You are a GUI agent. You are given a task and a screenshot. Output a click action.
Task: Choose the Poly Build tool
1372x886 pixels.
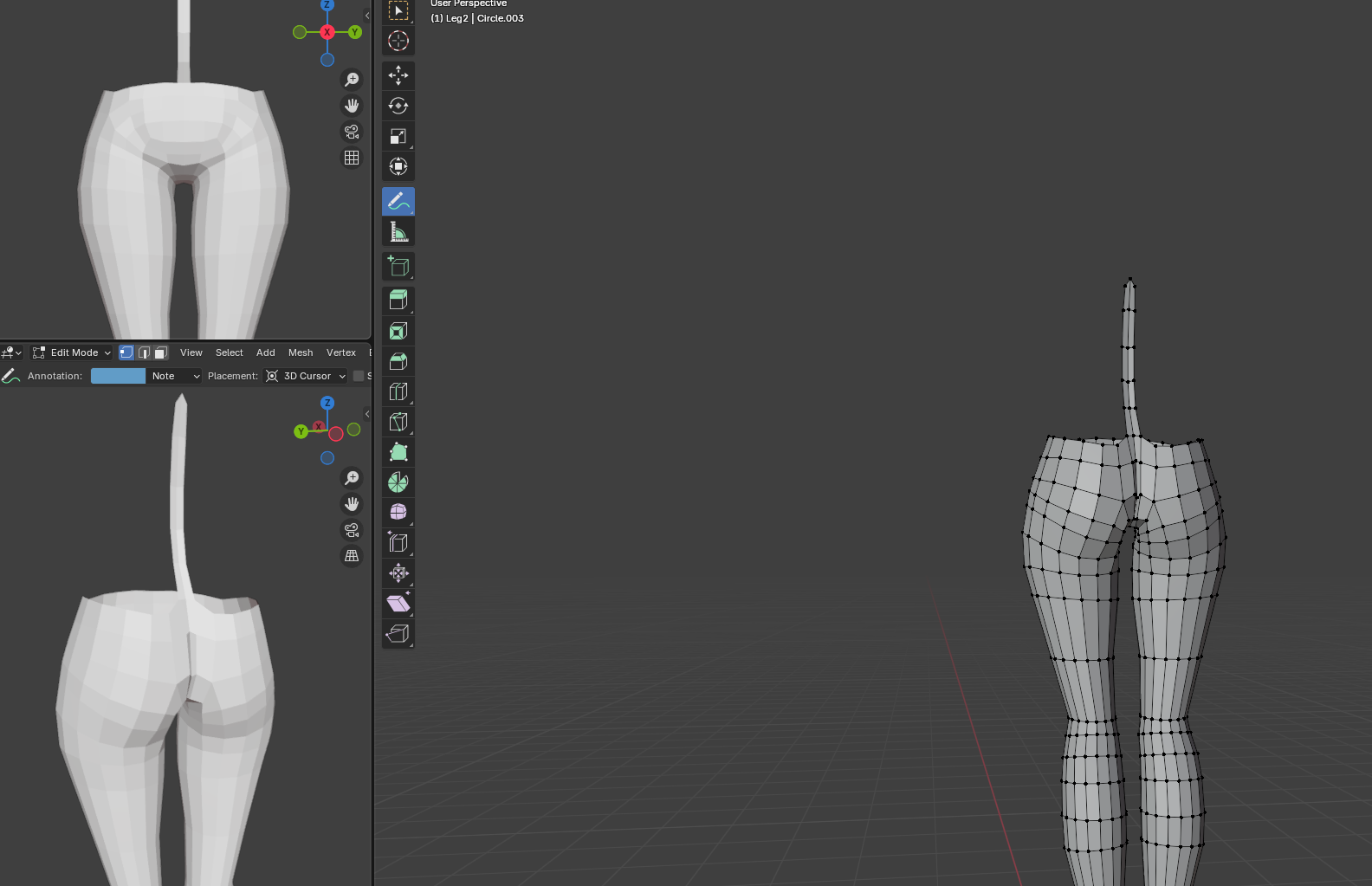(398, 452)
